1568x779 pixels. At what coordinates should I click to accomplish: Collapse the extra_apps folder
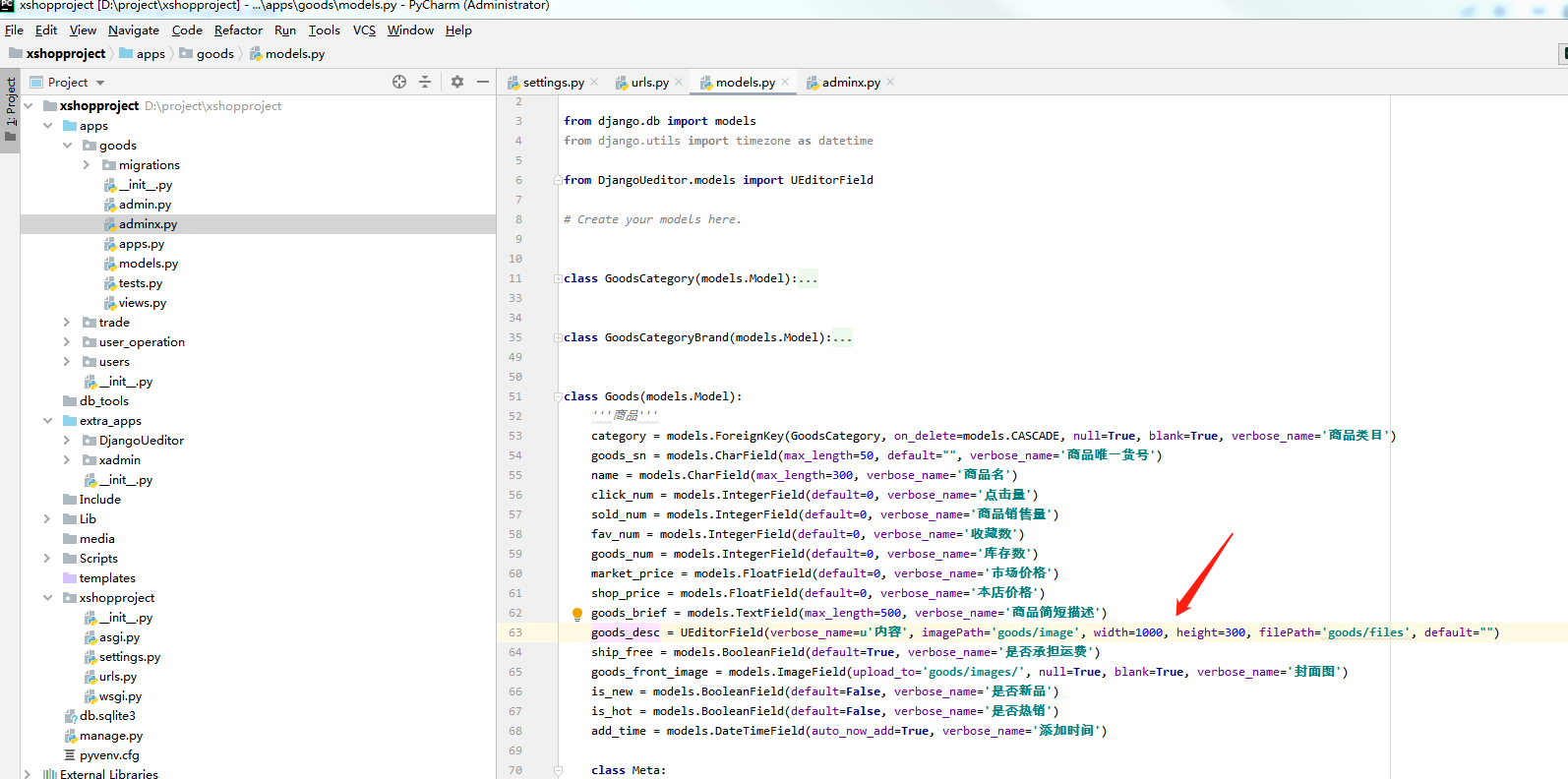(47, 421)
